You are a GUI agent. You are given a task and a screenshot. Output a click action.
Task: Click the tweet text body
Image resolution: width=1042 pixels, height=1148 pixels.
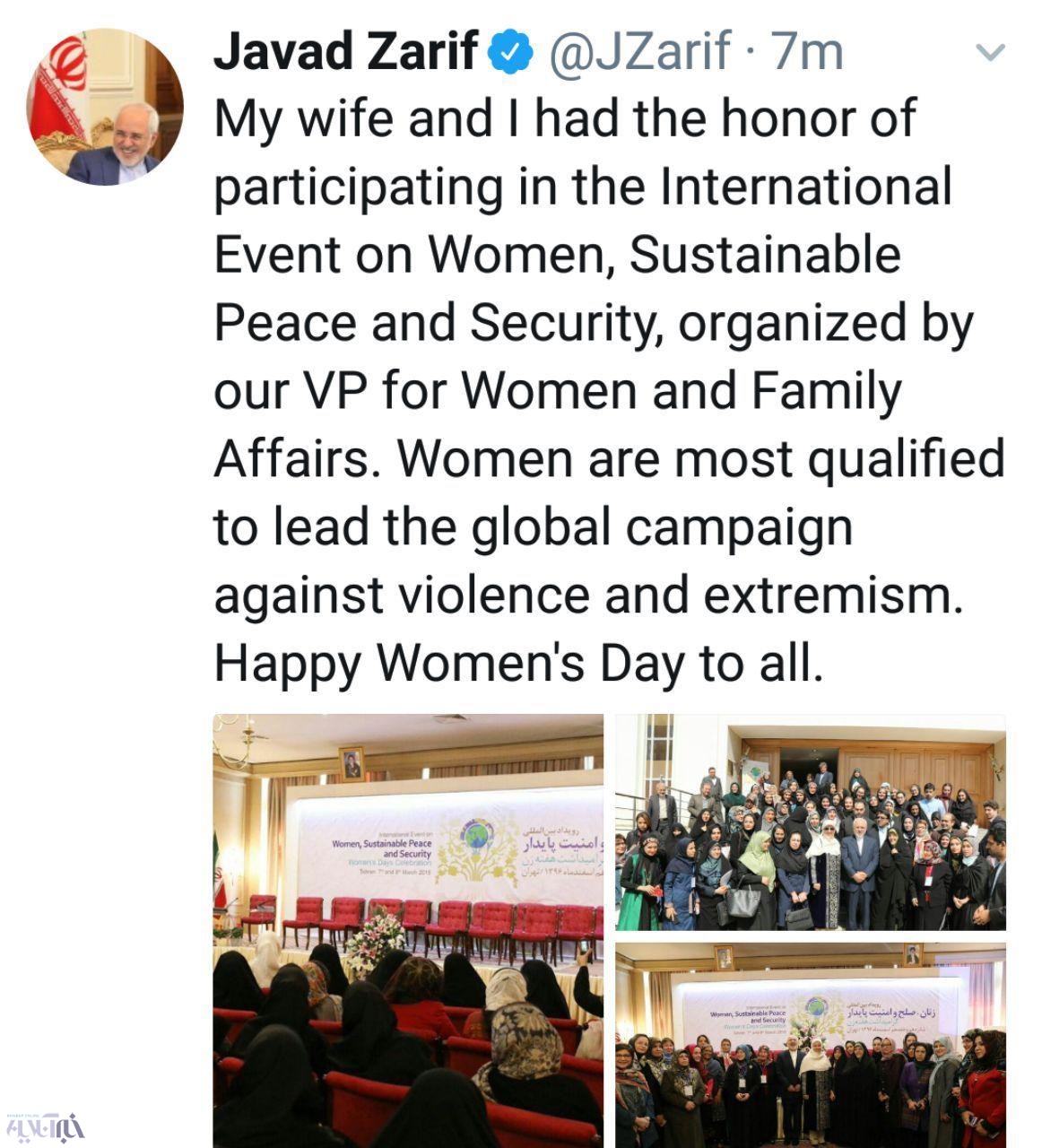[x=608, y=390]
